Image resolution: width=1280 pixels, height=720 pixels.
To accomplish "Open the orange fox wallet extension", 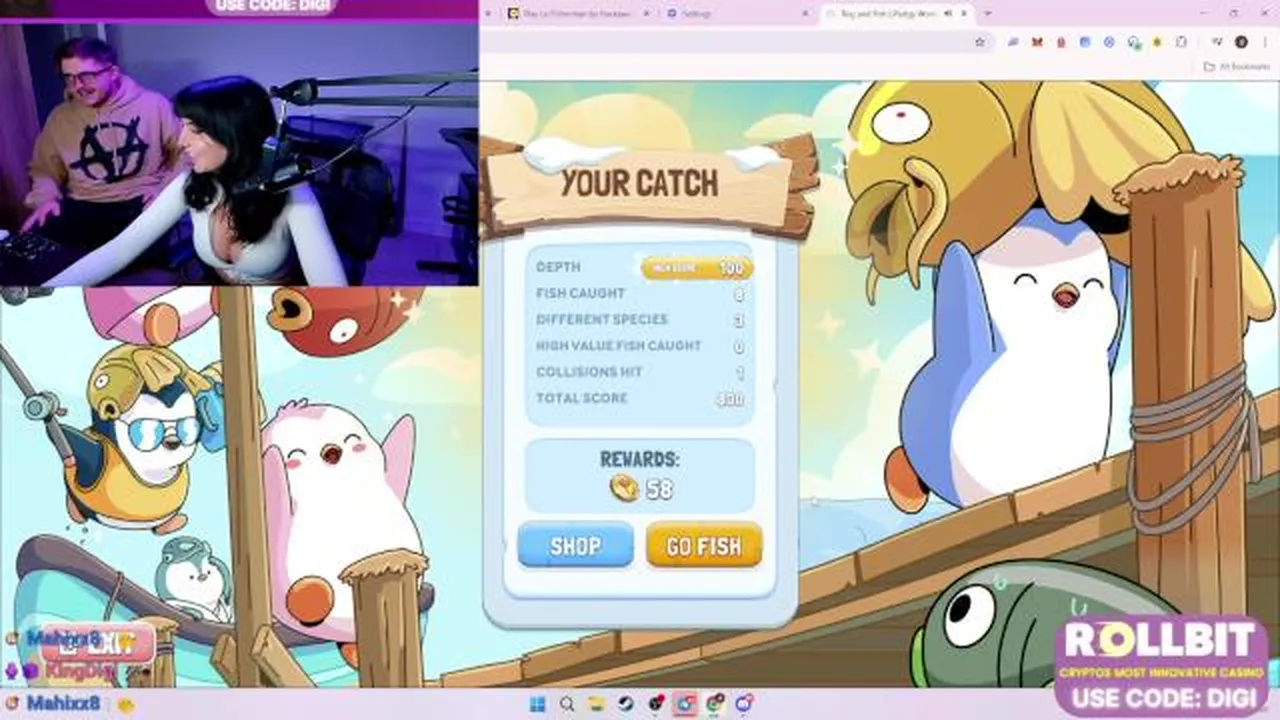I will coord(1037,42).
